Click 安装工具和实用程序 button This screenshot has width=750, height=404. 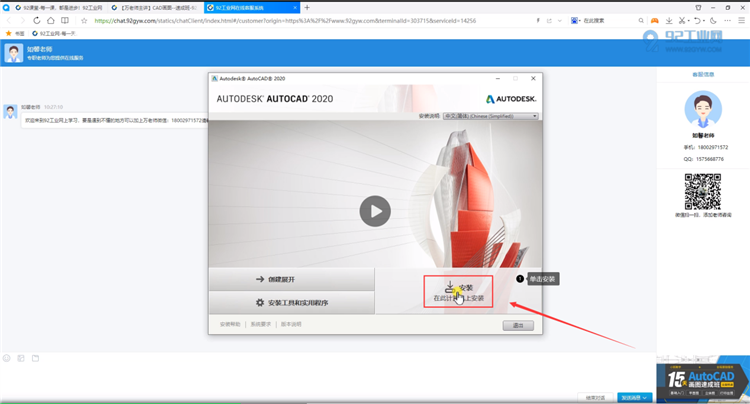click(292, 303)
